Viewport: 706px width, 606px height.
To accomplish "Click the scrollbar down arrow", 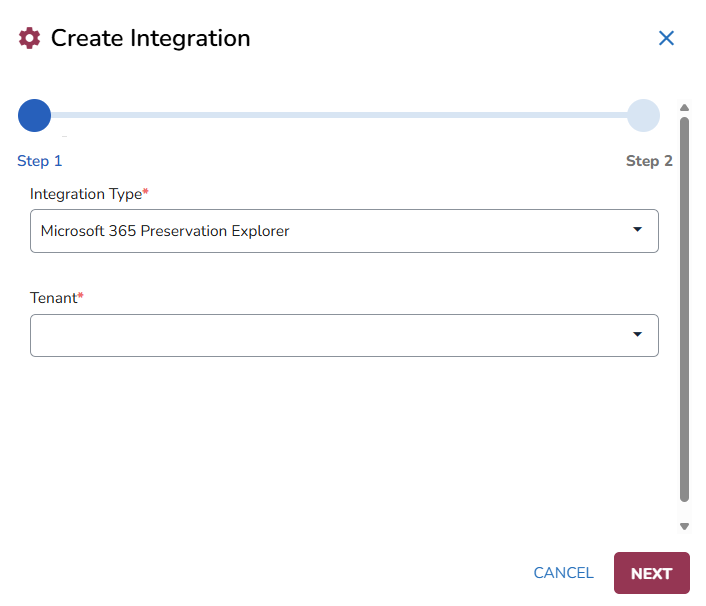I will click(x=684, y=526).
